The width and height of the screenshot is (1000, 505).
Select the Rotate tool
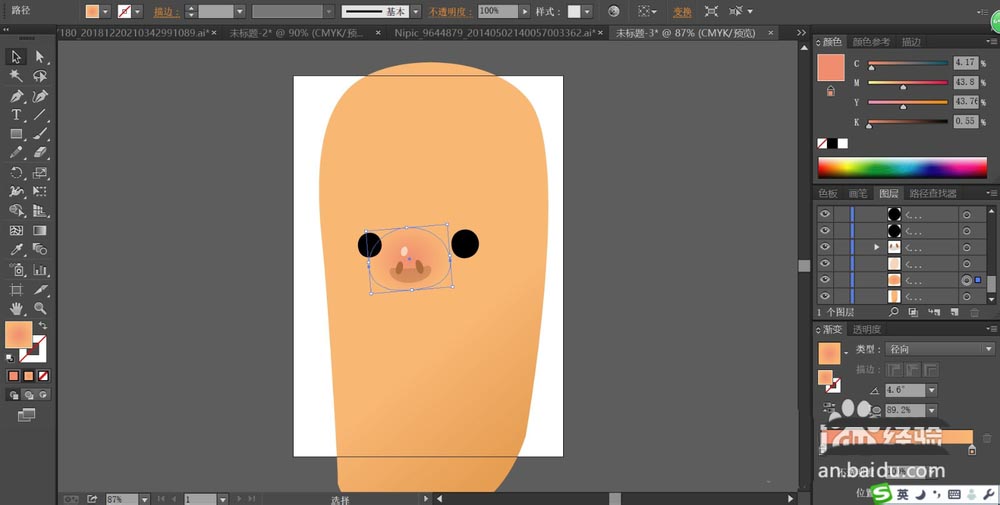tap(16, 172)
